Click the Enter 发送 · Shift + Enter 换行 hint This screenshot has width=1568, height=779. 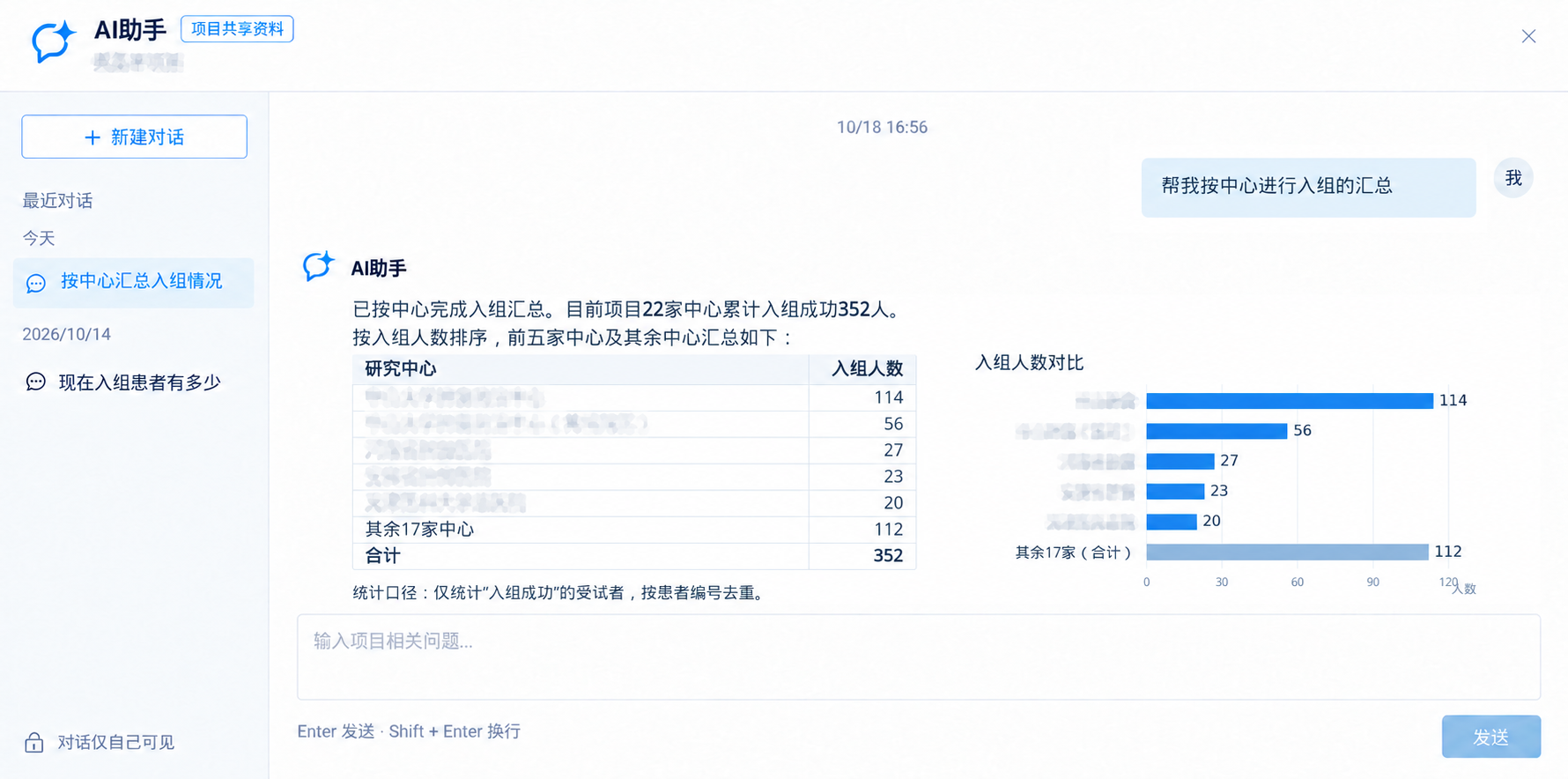point(409,731)
